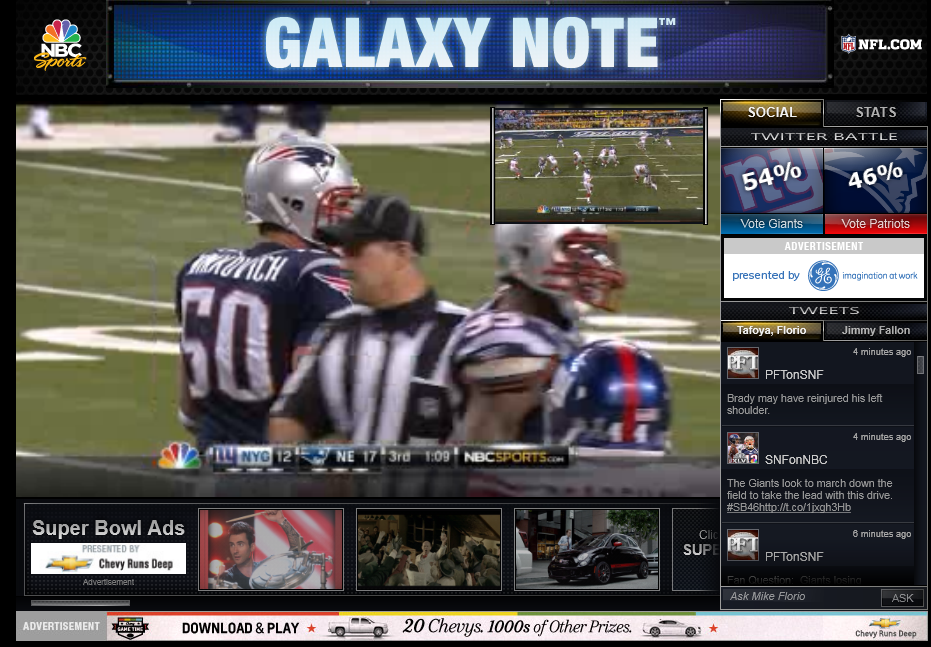
Task: Click the 6 minutes ago timestamp
Action: [x=882, y=534]
